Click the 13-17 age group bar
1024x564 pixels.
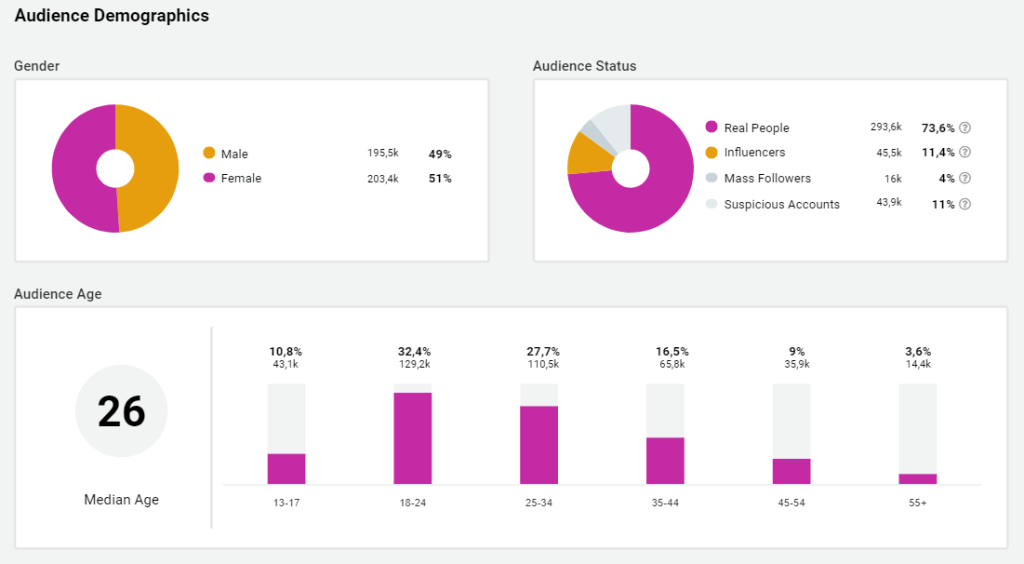tap(286, 468)
